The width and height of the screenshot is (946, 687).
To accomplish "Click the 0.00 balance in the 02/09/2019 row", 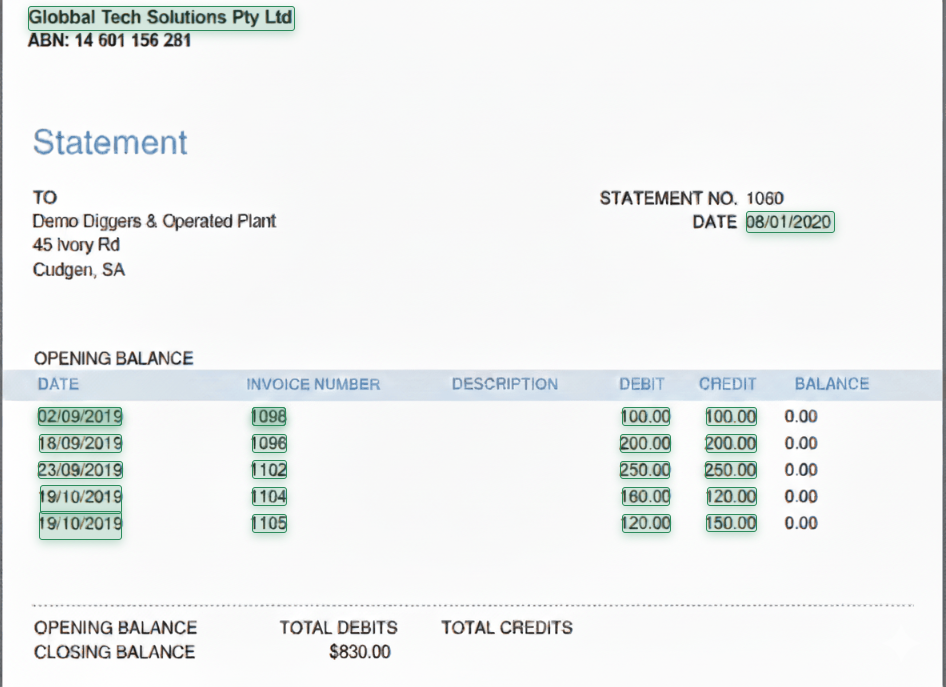I will 801,416.
